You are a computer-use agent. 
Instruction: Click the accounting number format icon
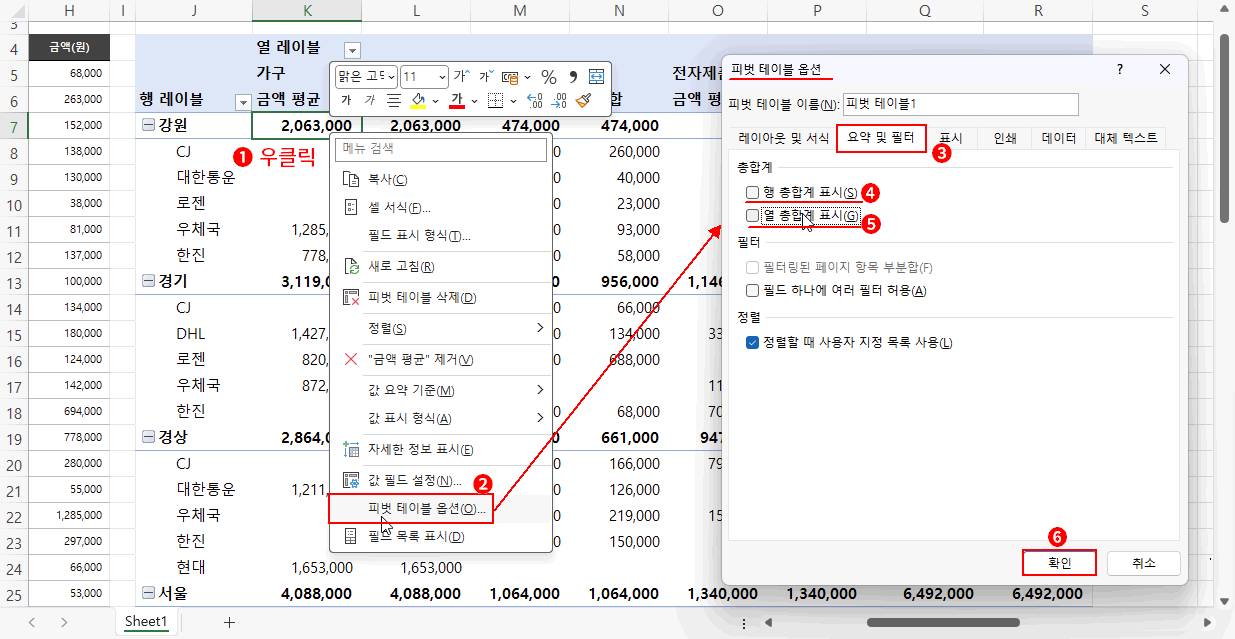click(x=510, y=77)
